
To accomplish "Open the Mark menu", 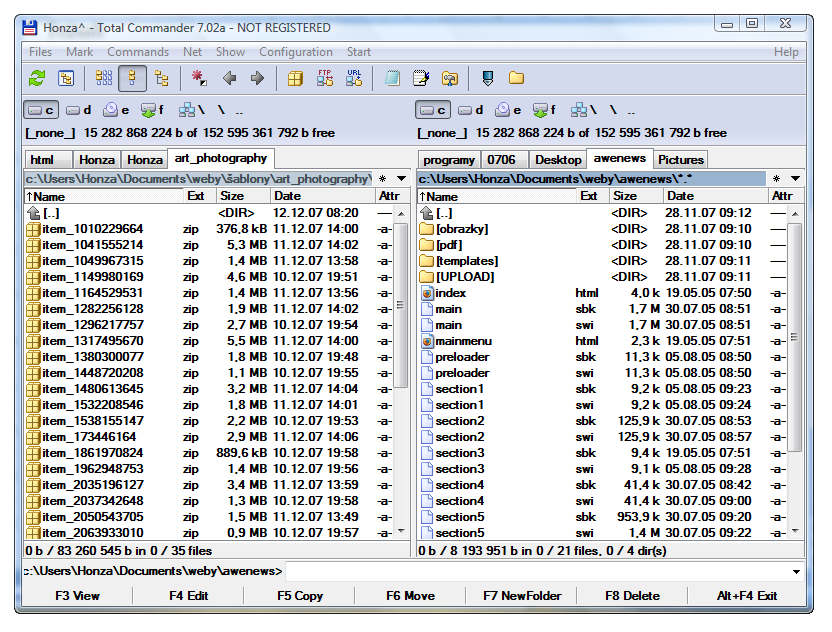I will (80, 52).
